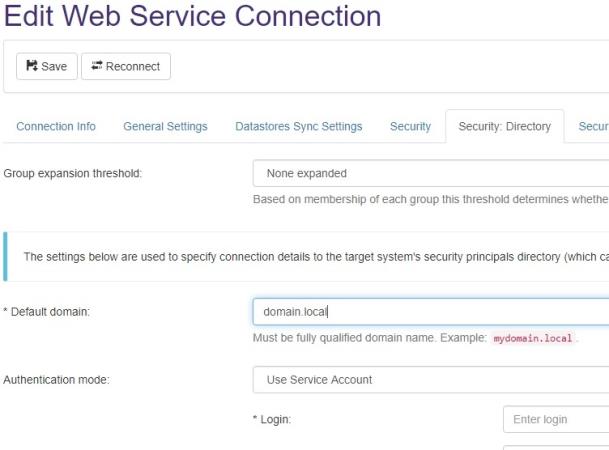The height and width of the screenshot is (450, 609).
Task: Click the field below the Login input
Action: (556, 447)
